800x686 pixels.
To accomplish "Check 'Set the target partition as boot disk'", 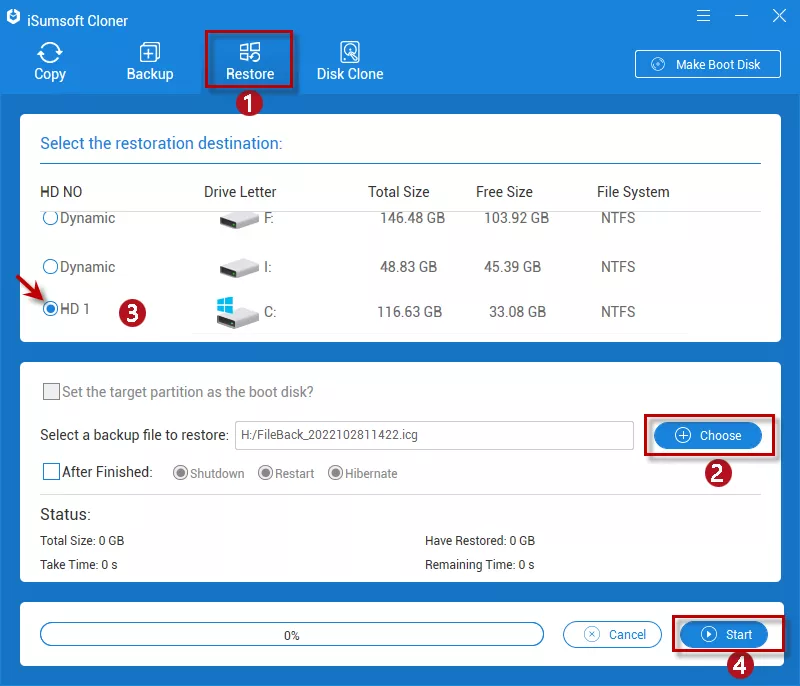I will tap(51, 392).
